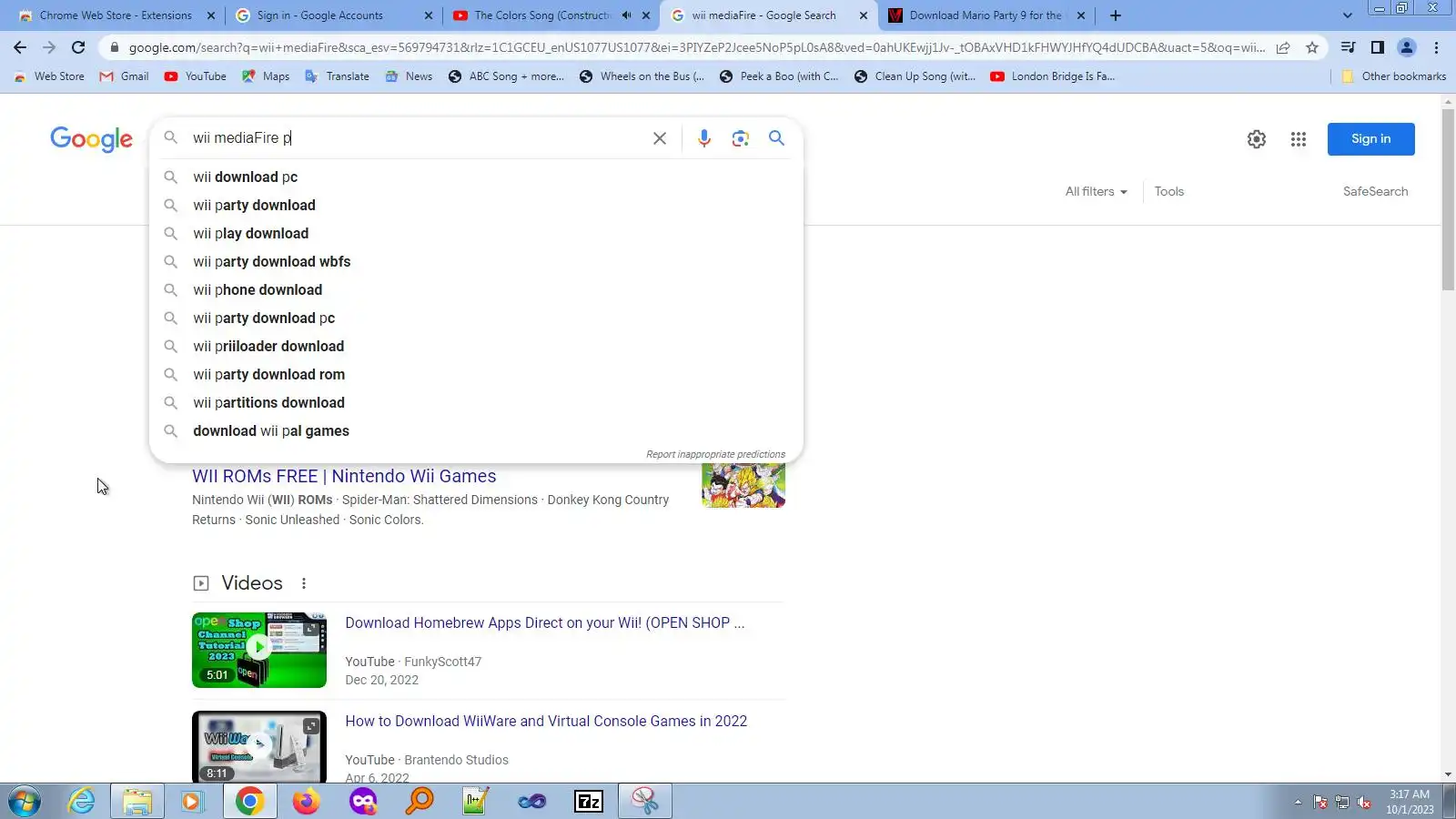Start voice search with the microphone icon

[703, 138]
